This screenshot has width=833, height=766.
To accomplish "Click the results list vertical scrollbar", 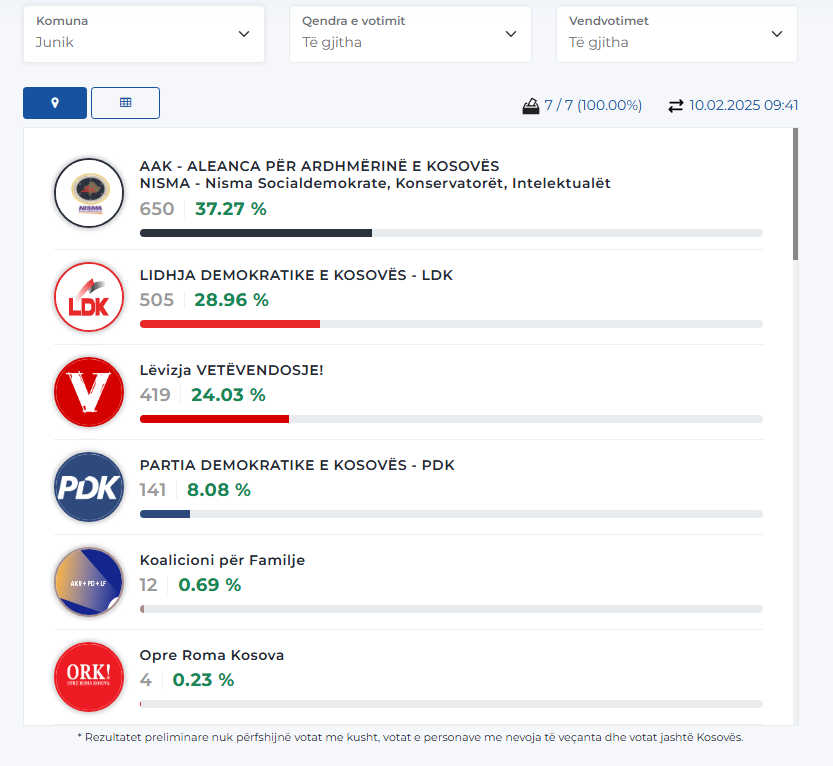I will coord(795,194).
